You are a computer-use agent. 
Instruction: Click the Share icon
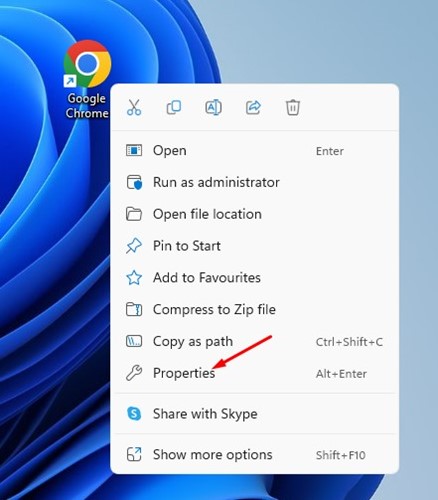pyautogui.click(x=253, y=107)
